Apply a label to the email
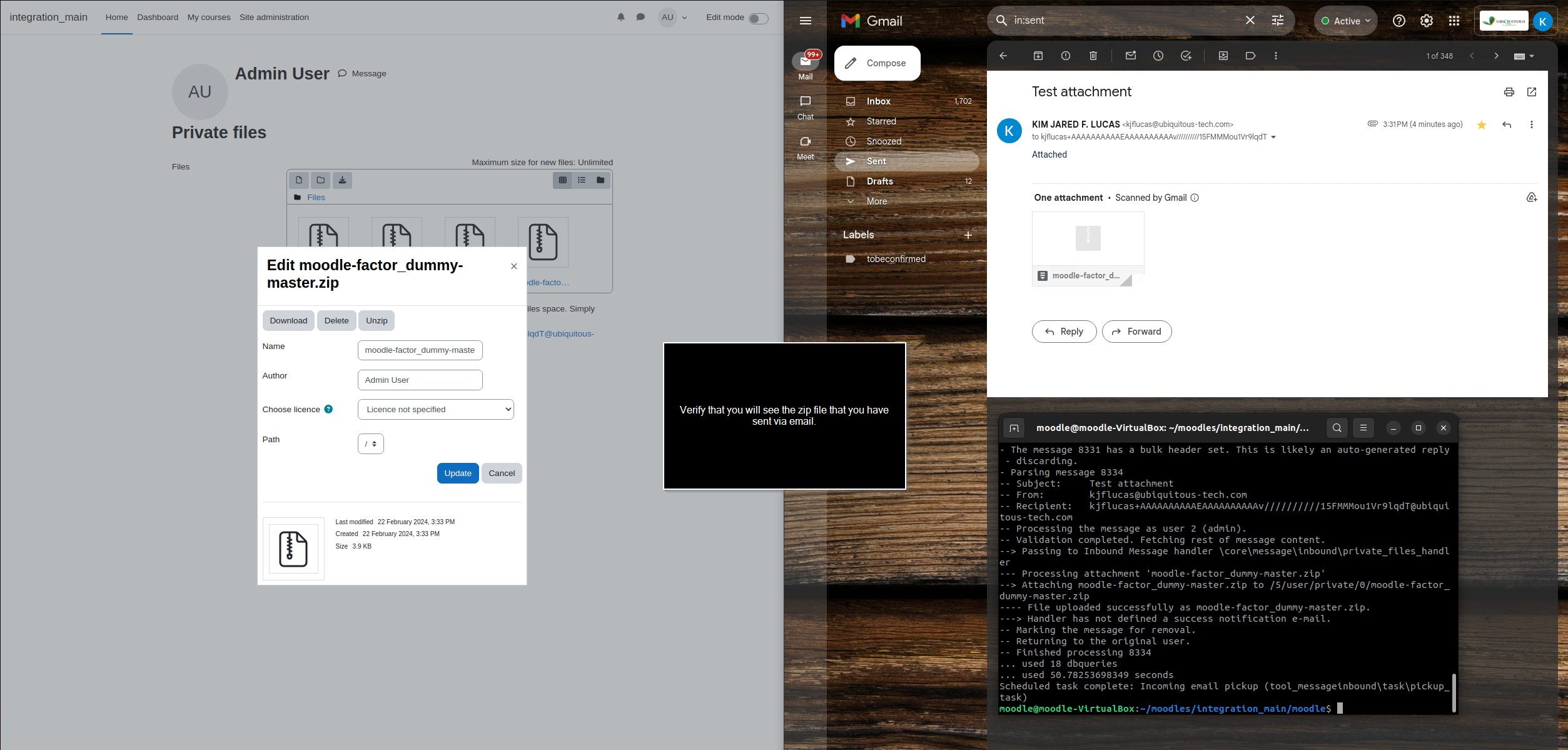This screenshot has height=750, width=1568. pyautogui.click(x=1251, y=56)
